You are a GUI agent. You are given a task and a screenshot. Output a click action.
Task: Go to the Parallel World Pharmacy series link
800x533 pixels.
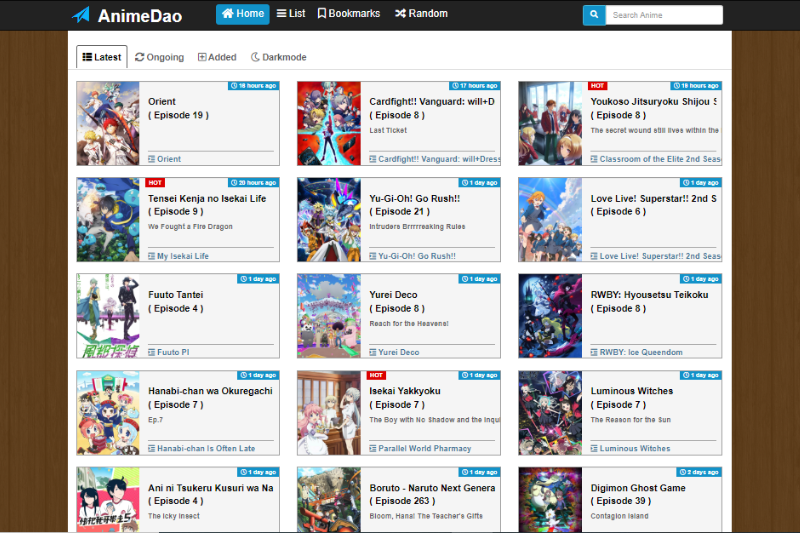(x=420, y=448)
